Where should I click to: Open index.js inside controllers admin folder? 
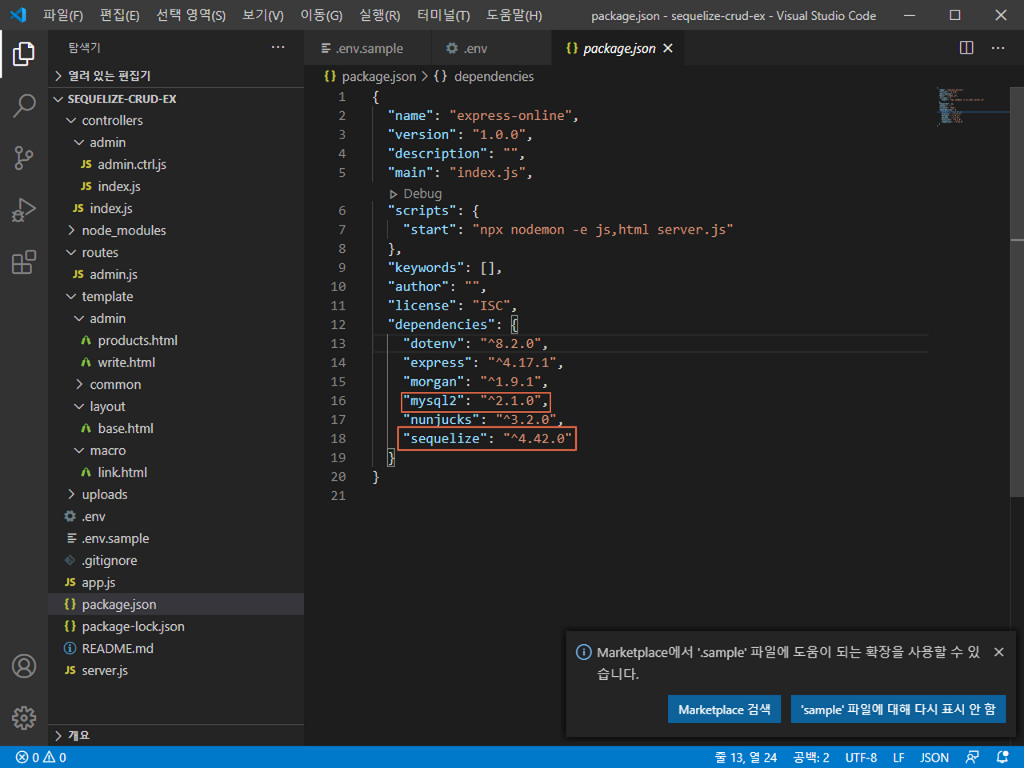click(119, 187)
